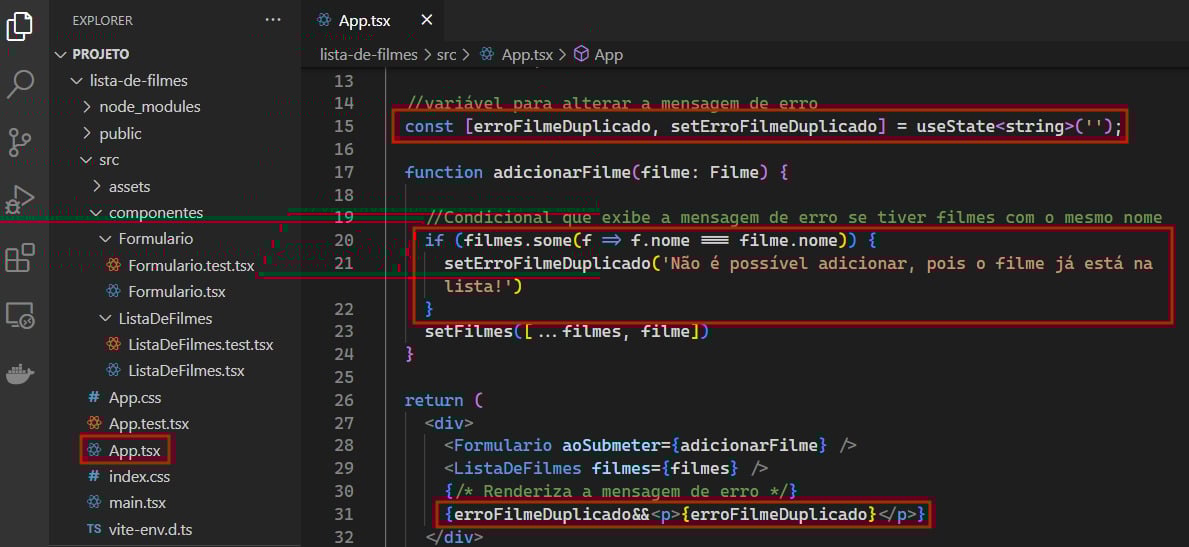Open Formulario.test.tsx file

click(x=191, y=266)
